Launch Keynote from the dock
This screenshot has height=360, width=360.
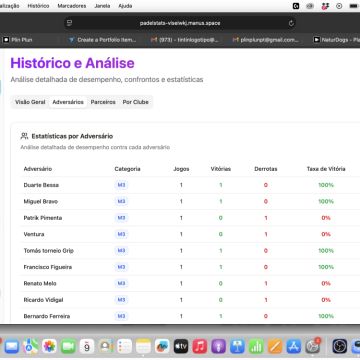tap(237, 347)
